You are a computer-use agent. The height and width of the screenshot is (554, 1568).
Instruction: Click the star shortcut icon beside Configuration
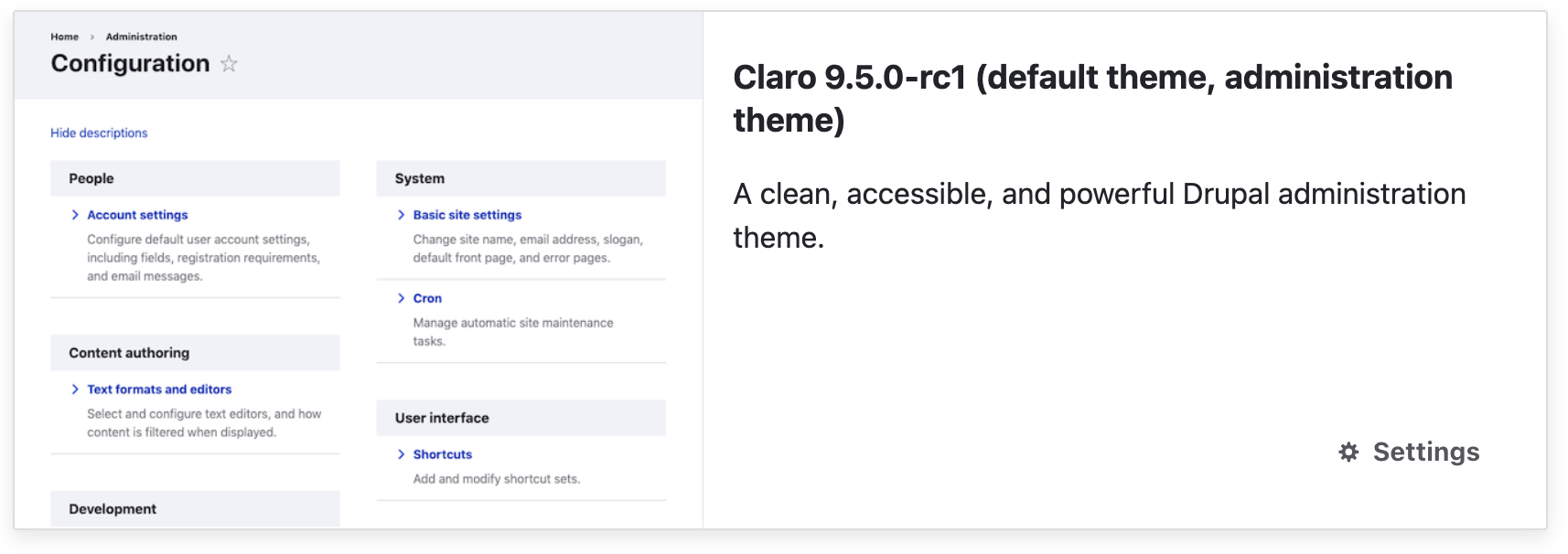point(229,64)
